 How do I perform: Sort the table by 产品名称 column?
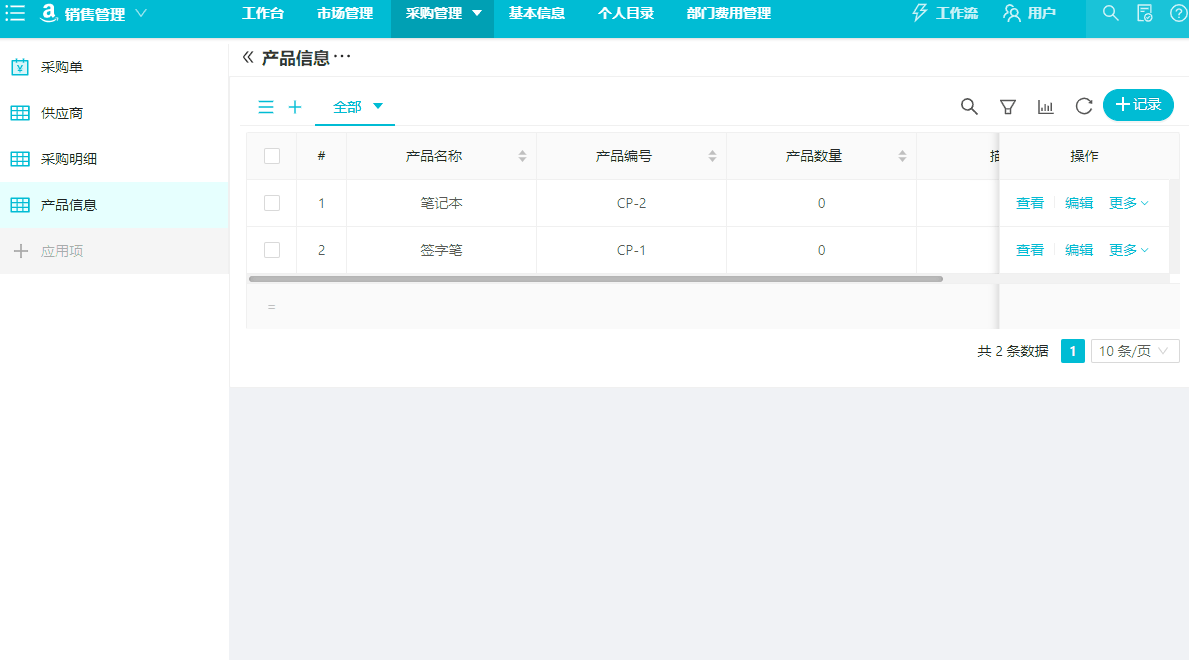pos(522,155)
